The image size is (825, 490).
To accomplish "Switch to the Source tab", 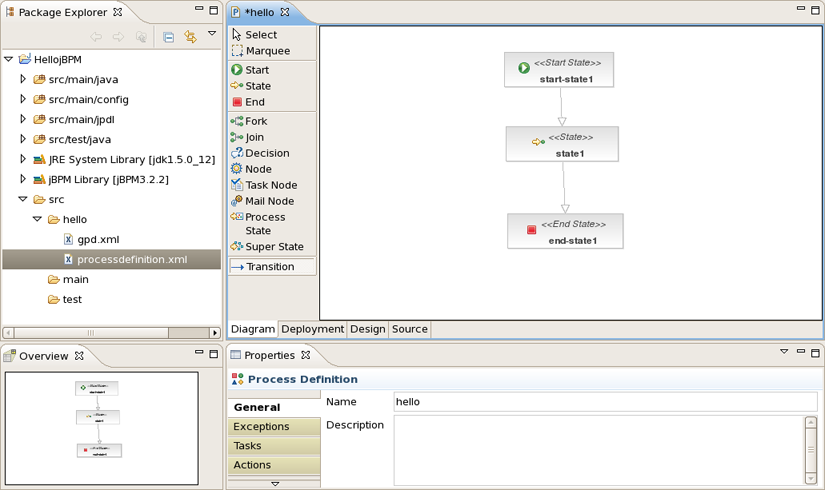I will (x=409, y=329).
